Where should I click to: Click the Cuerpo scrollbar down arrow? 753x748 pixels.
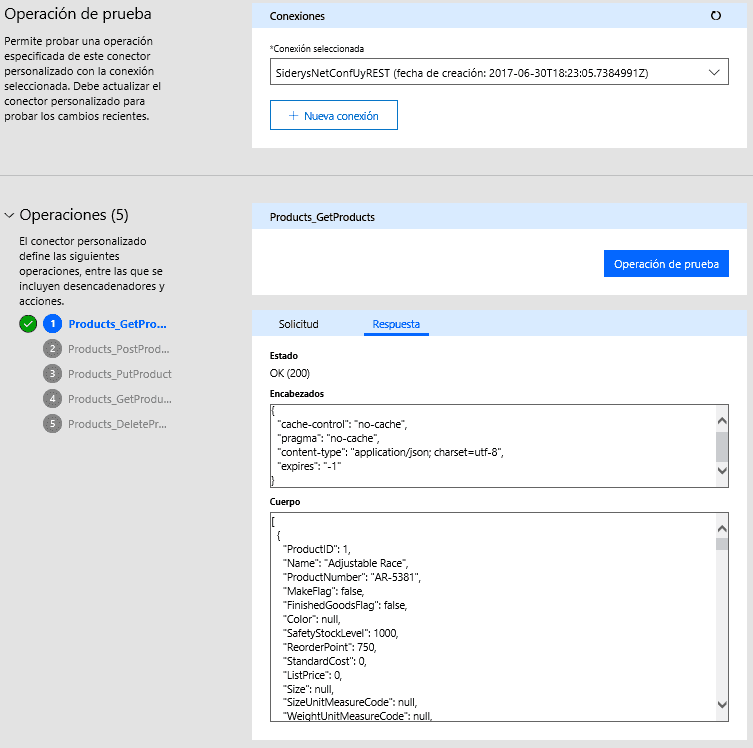click(x=722, y=705)
